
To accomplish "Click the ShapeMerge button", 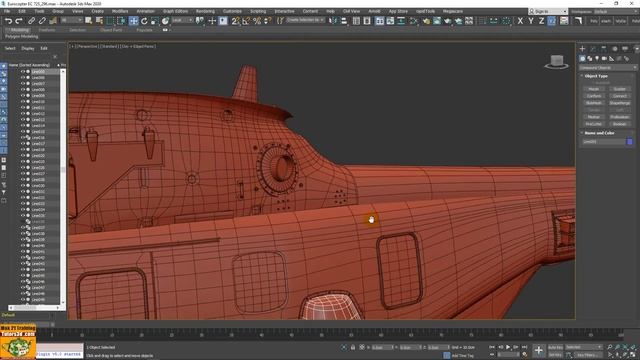I will 620,103.
